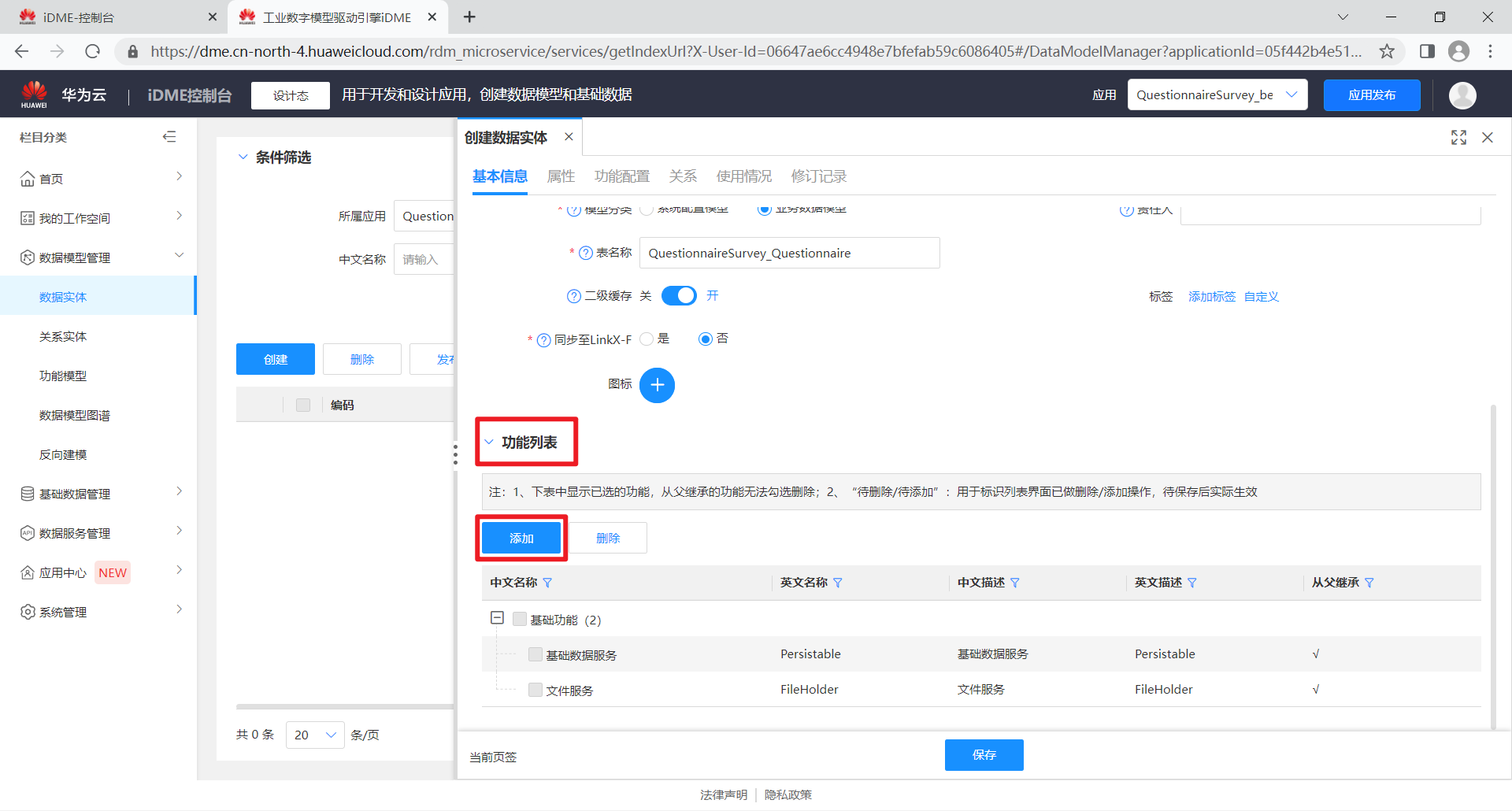1512x811 pixels.
Task: Select 否 for 同步至LinkX-F
Action: pos(706,339)
